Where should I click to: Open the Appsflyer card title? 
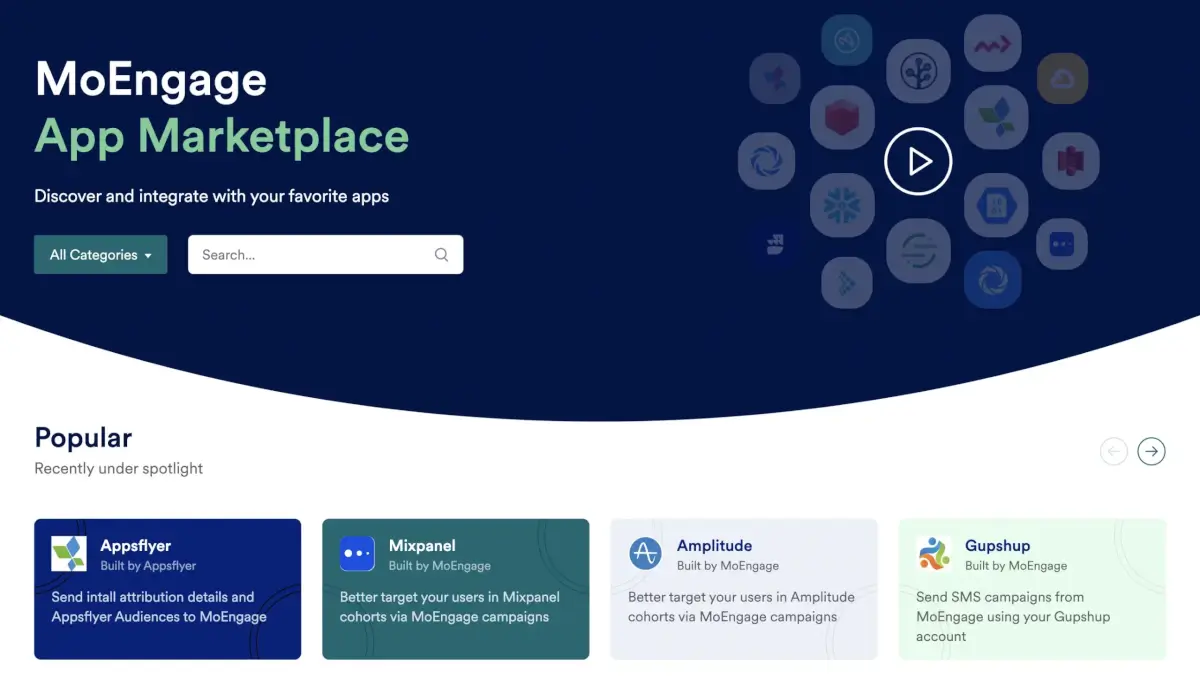pos(136,546)
